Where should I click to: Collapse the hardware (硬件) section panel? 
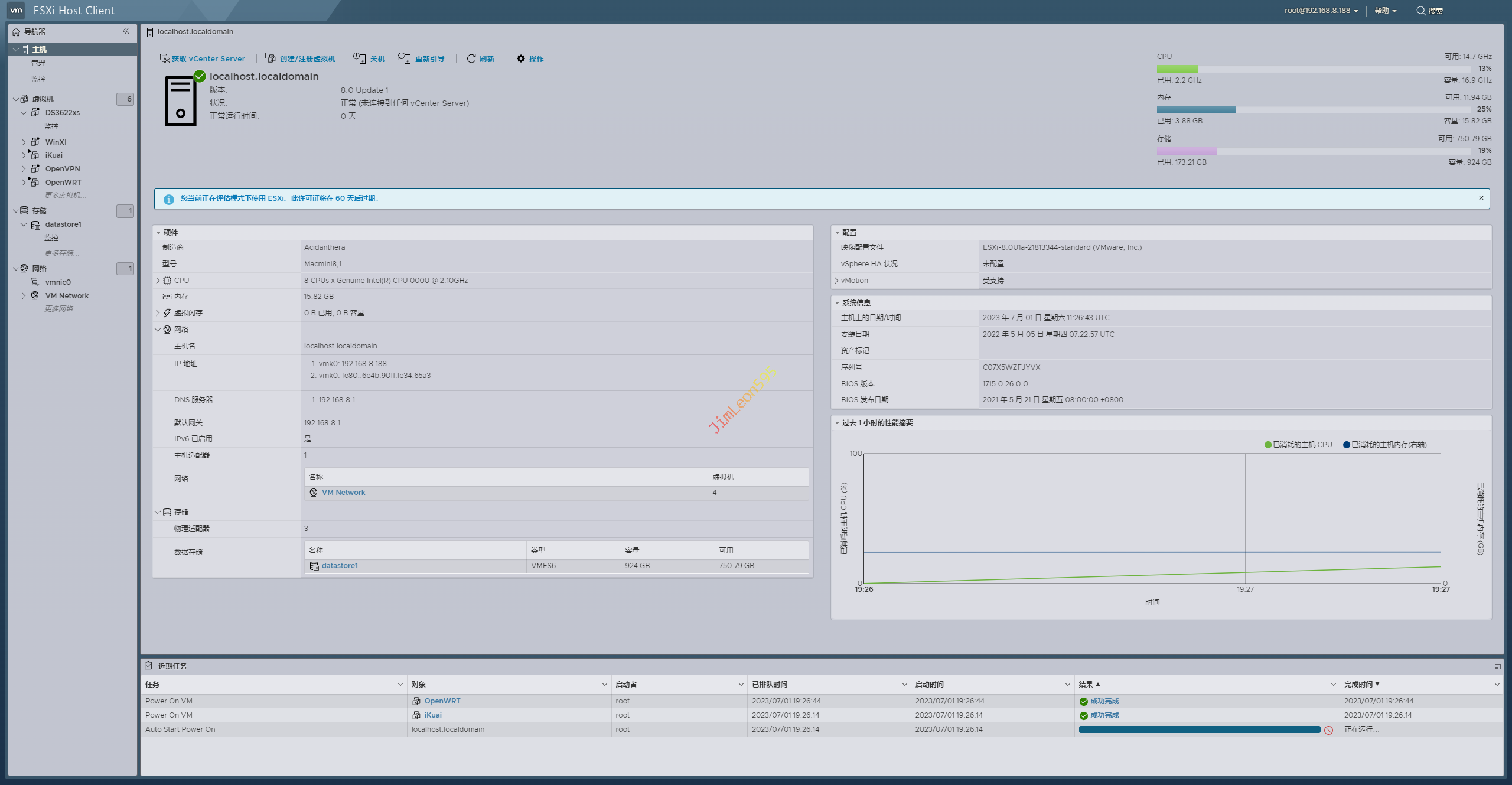159,233
